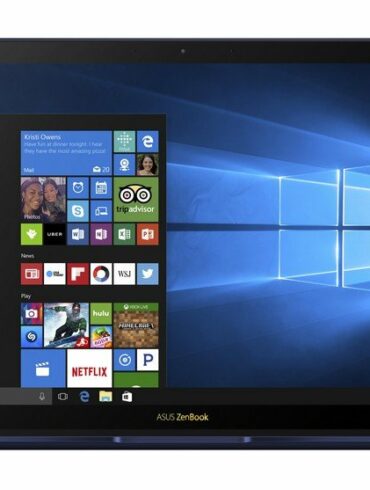Open the WSJ tile
The height and width of the screenshot is (490, 370).
coord(124,274)
